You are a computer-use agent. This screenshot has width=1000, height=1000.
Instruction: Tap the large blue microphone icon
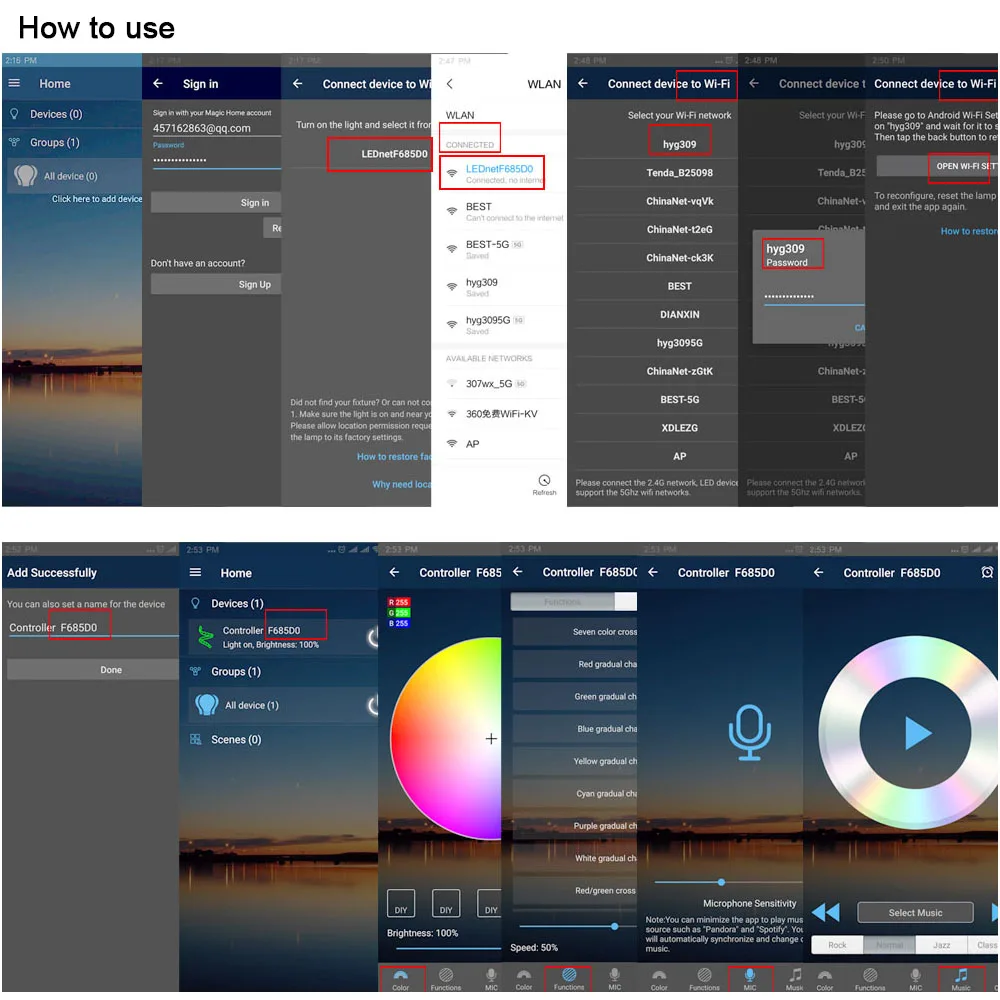tap(749, 732)
